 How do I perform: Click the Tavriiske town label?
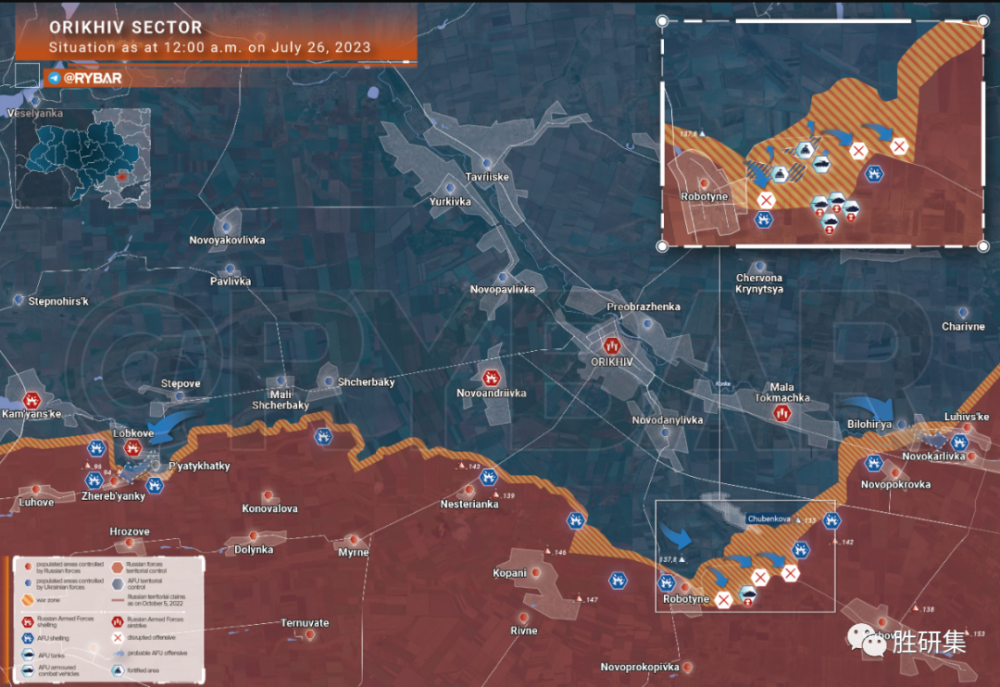click(487, 177)
